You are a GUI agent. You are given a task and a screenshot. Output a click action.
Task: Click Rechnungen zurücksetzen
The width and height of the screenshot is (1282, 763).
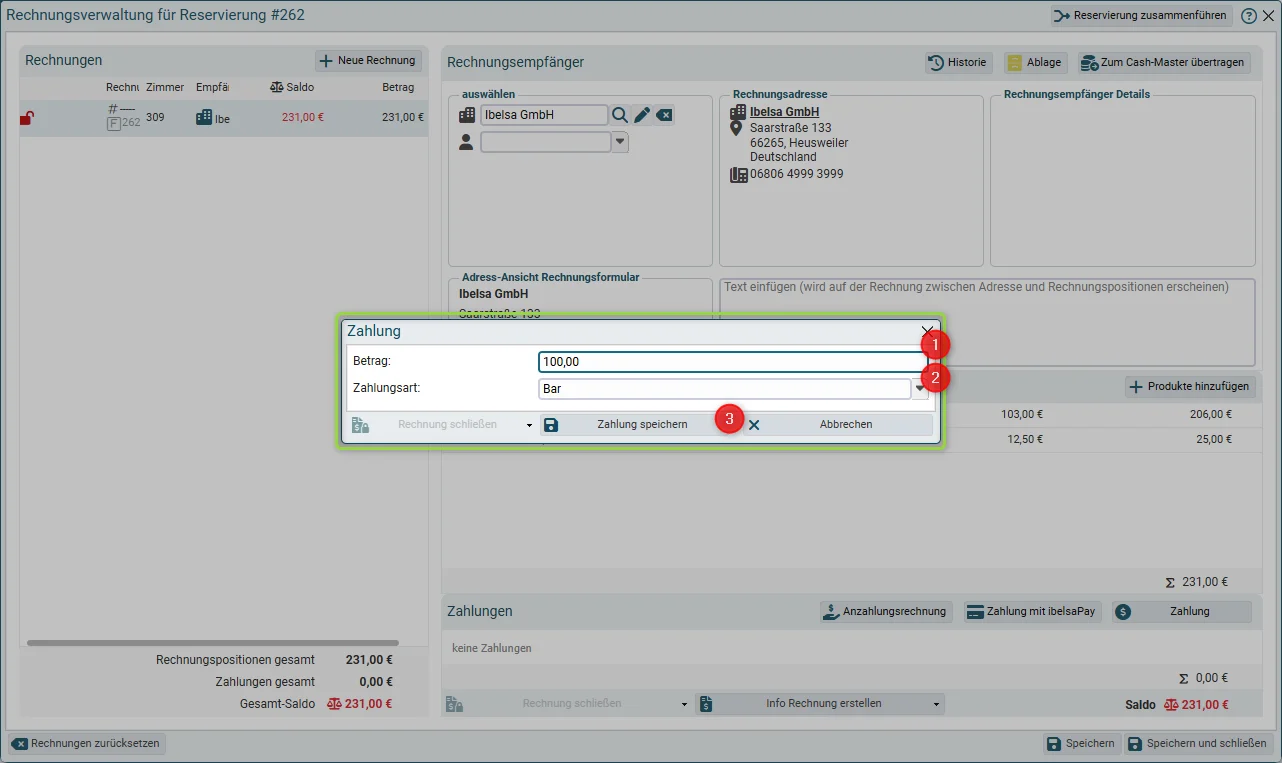tap(87, 744)
